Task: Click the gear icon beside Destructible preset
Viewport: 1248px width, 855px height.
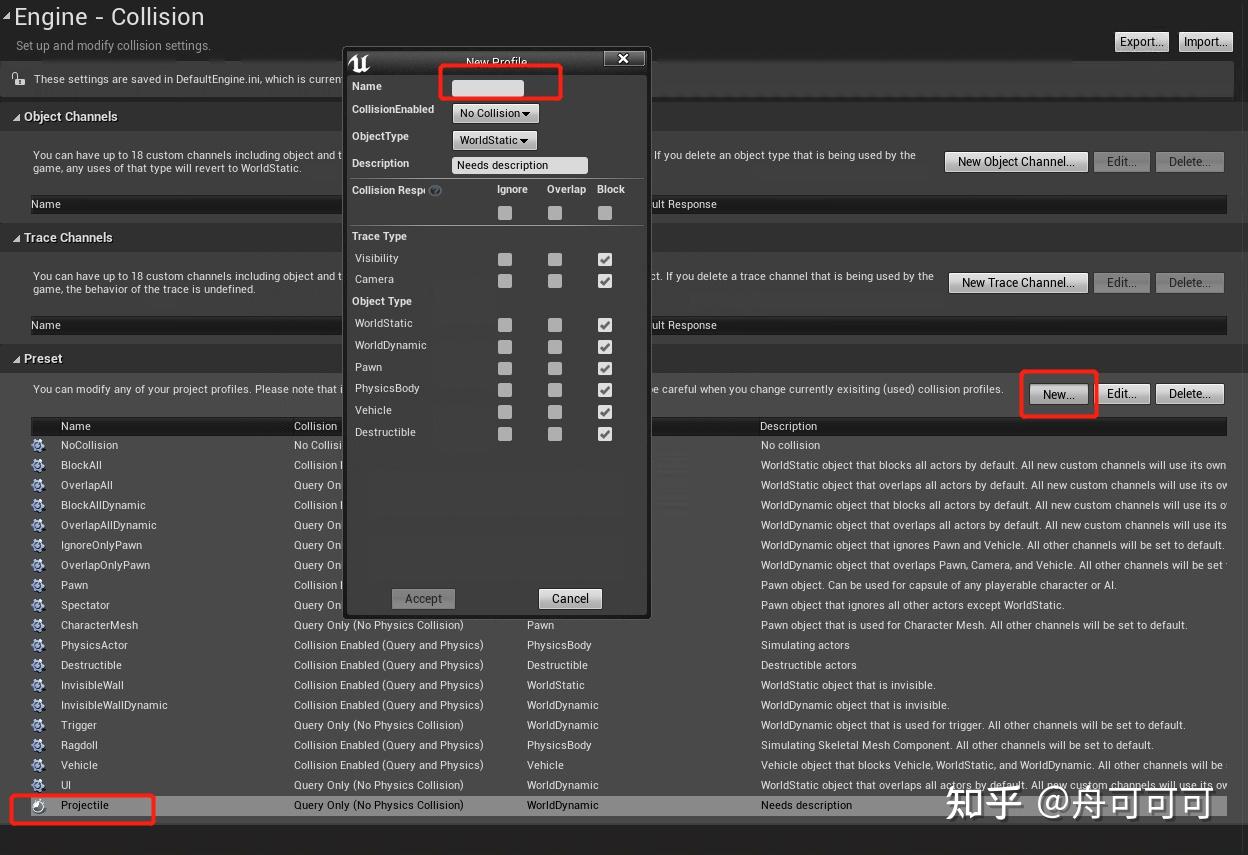Action: click(x=38, y=665)
